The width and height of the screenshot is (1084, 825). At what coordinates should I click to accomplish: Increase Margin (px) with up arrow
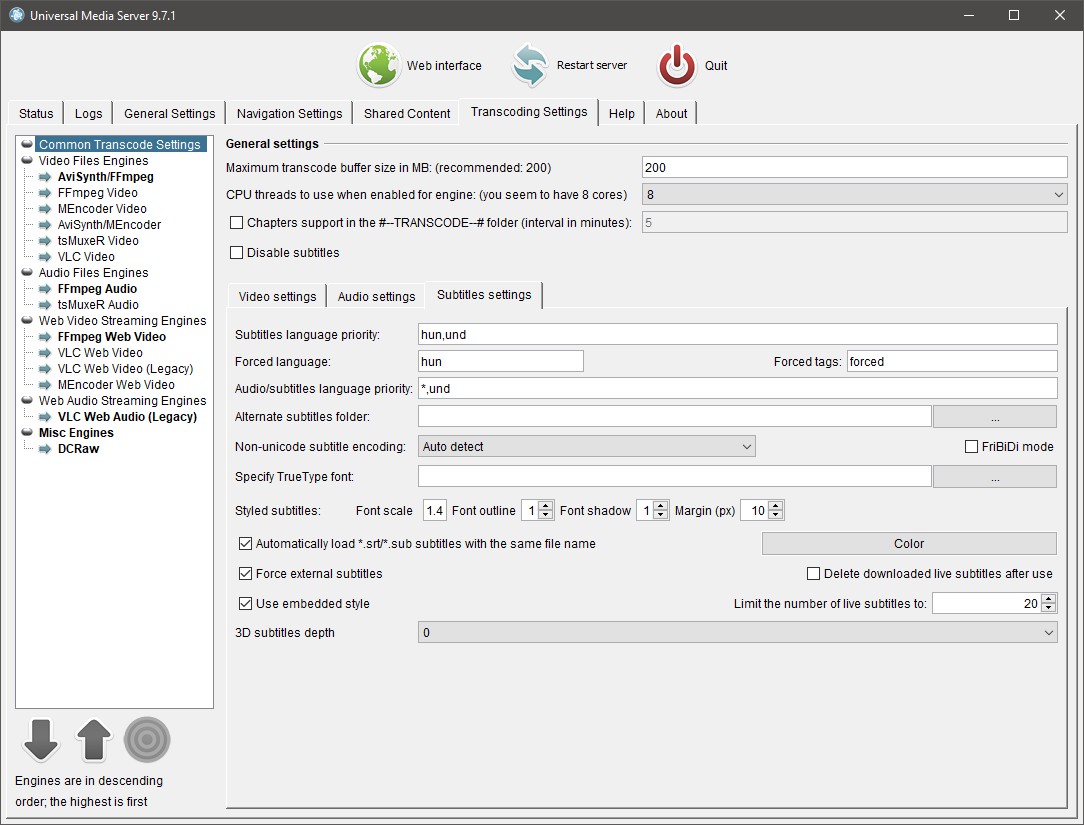776,506
